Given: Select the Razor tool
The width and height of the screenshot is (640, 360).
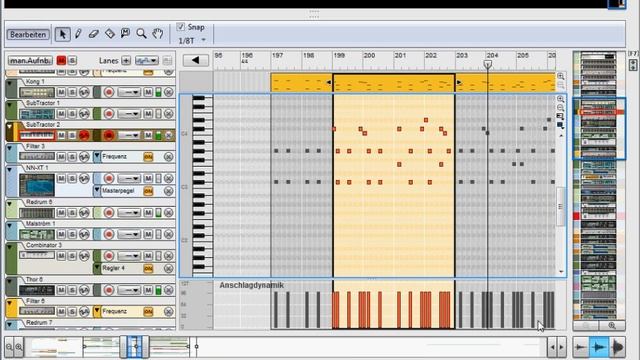Looking at the screenshot, I should tap(109, 34).
